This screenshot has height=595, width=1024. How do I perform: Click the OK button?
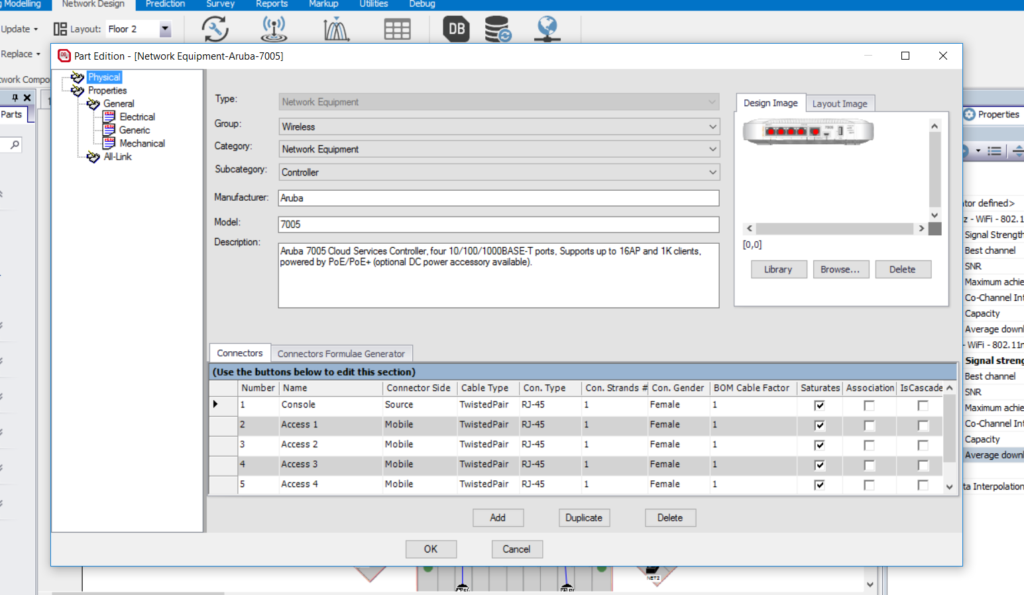coord(431,549)
